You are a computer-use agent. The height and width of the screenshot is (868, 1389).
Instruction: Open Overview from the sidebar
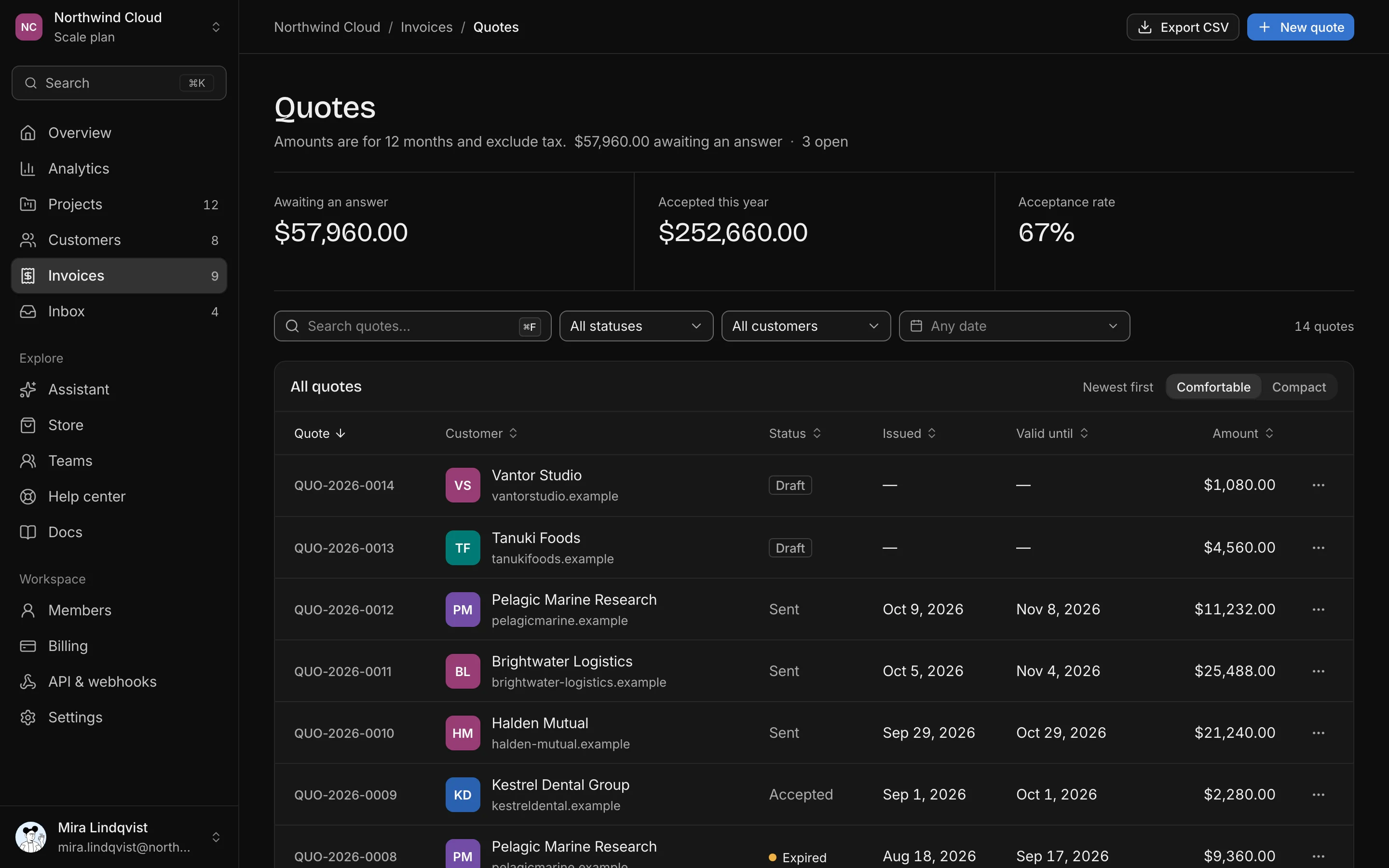(x=119, y=133)
